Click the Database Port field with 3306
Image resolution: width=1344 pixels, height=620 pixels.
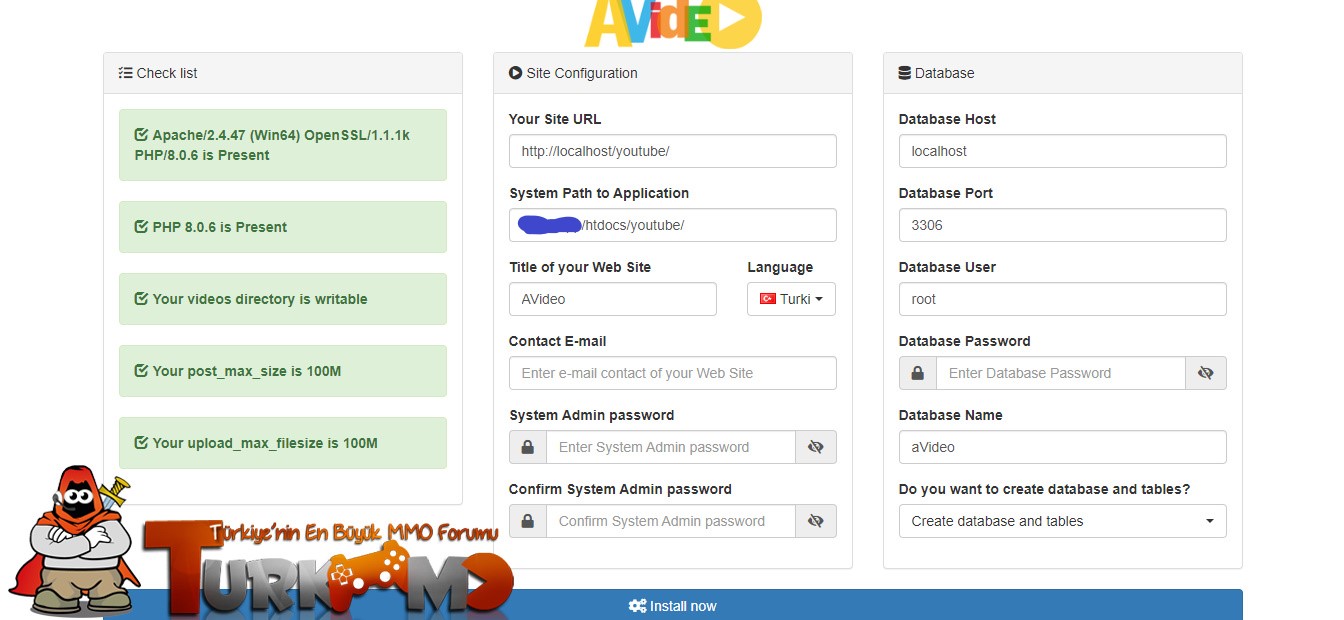(x=1063, y=225)
